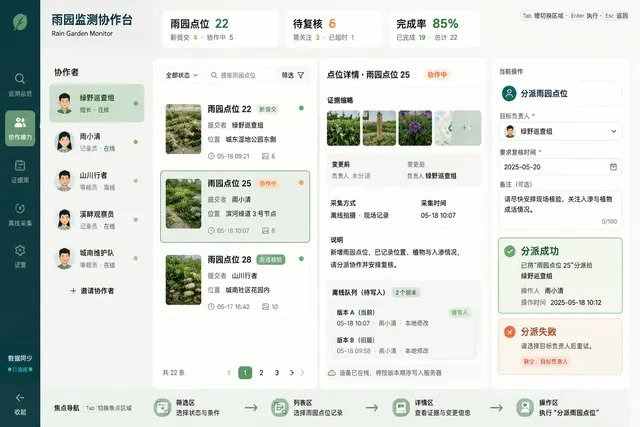Click thumbnail image of 雨园点位 22
Viewport: 640px width, 427px height.
coord(183,129)
